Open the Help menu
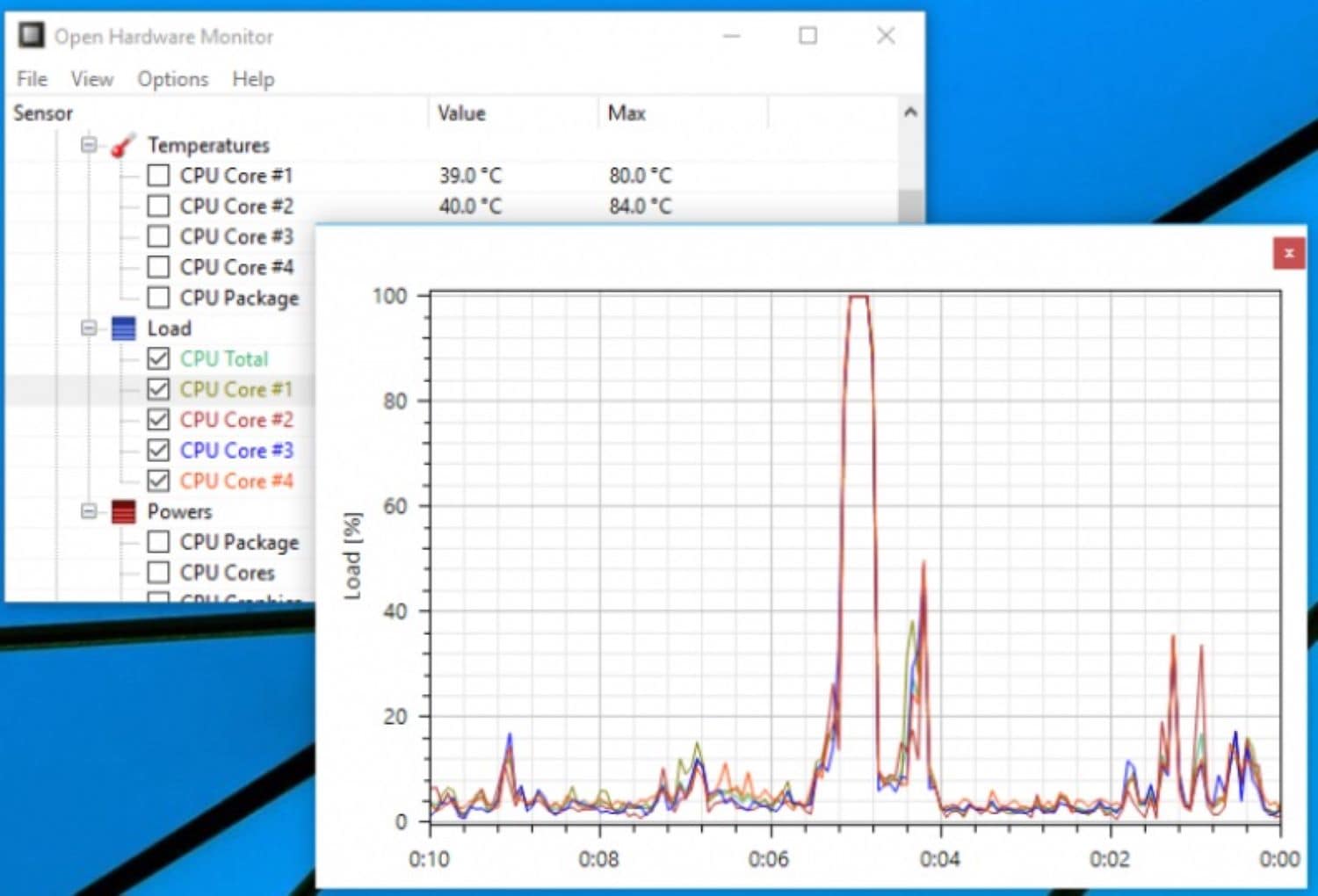1318x896 pixels. pyautogui.click(x=253, y=79)
